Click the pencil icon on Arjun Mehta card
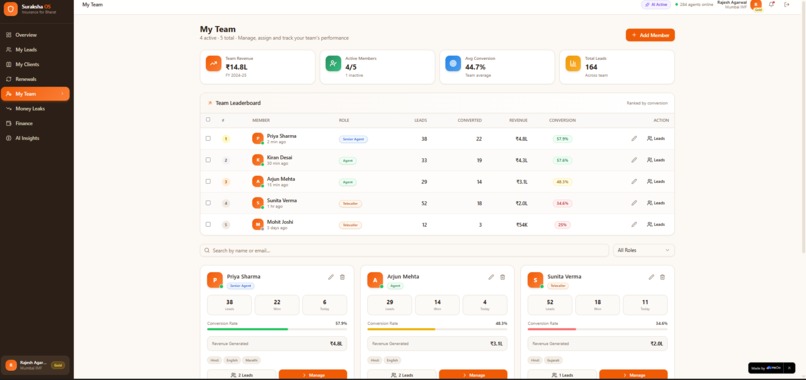The image size is (806, 380). coord(491,277)
